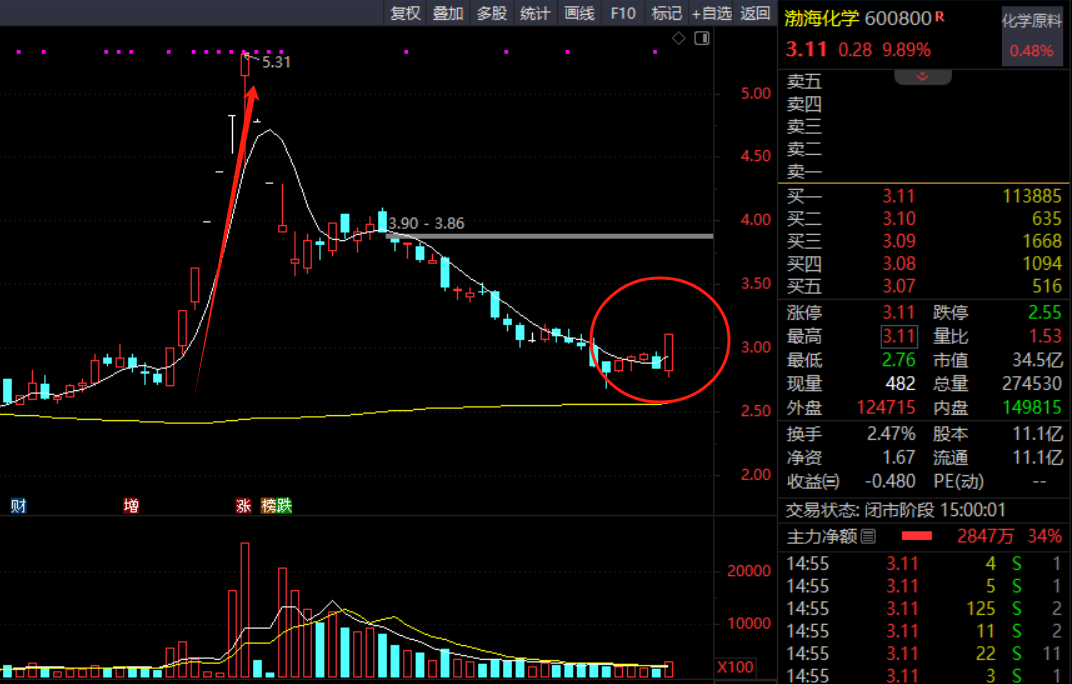Viewport: 1072px width, 684px height.
Task: Click the 涨 limit-up event badge
Action: coord(243,506)
